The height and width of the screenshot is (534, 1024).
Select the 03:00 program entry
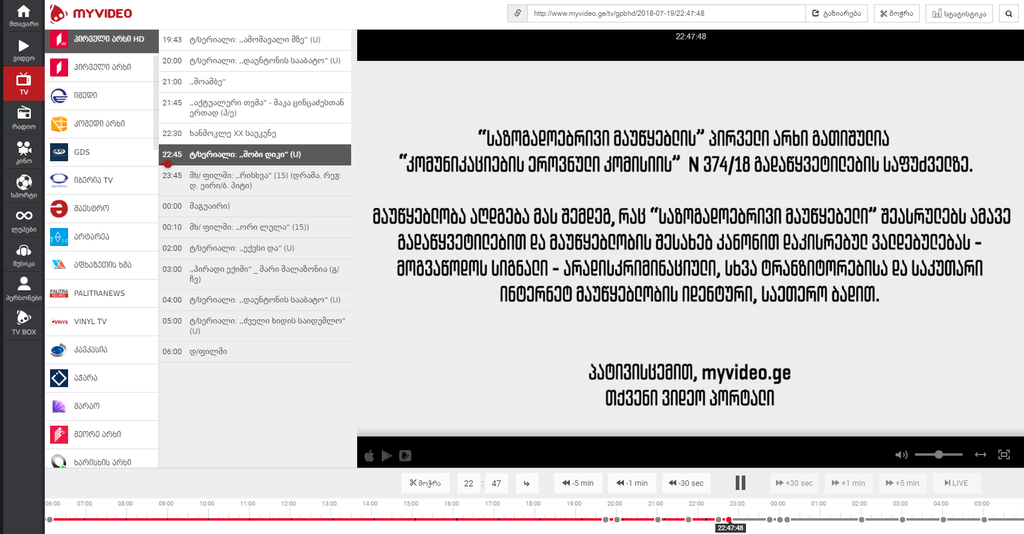pos(255,274)
